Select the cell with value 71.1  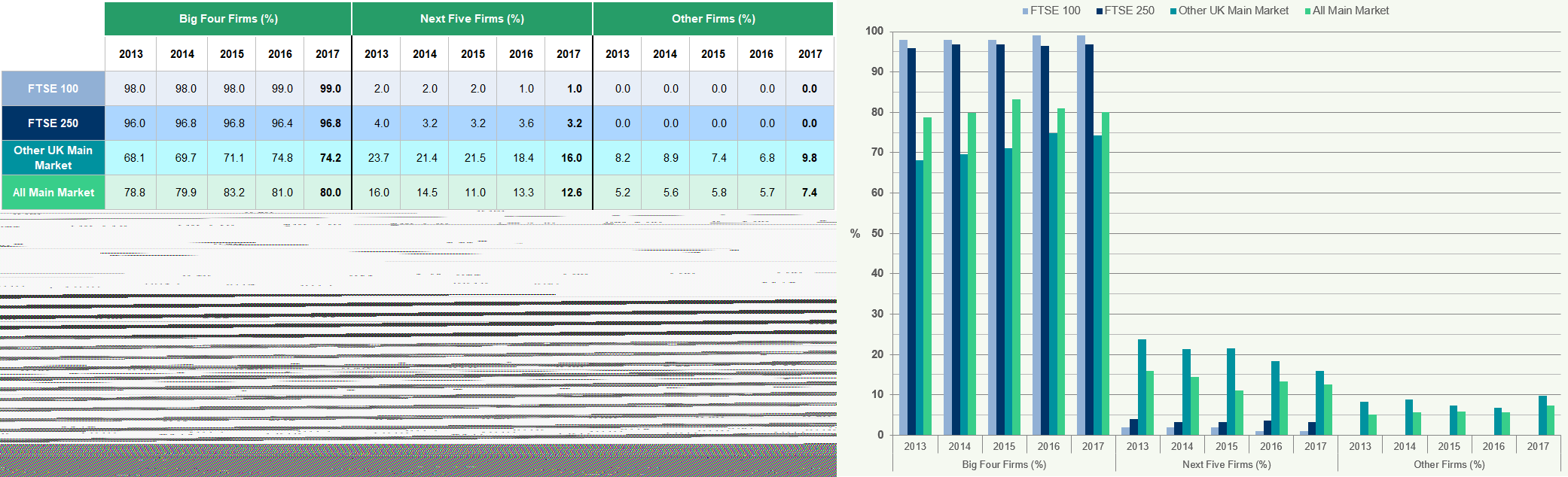coord(232,158)
